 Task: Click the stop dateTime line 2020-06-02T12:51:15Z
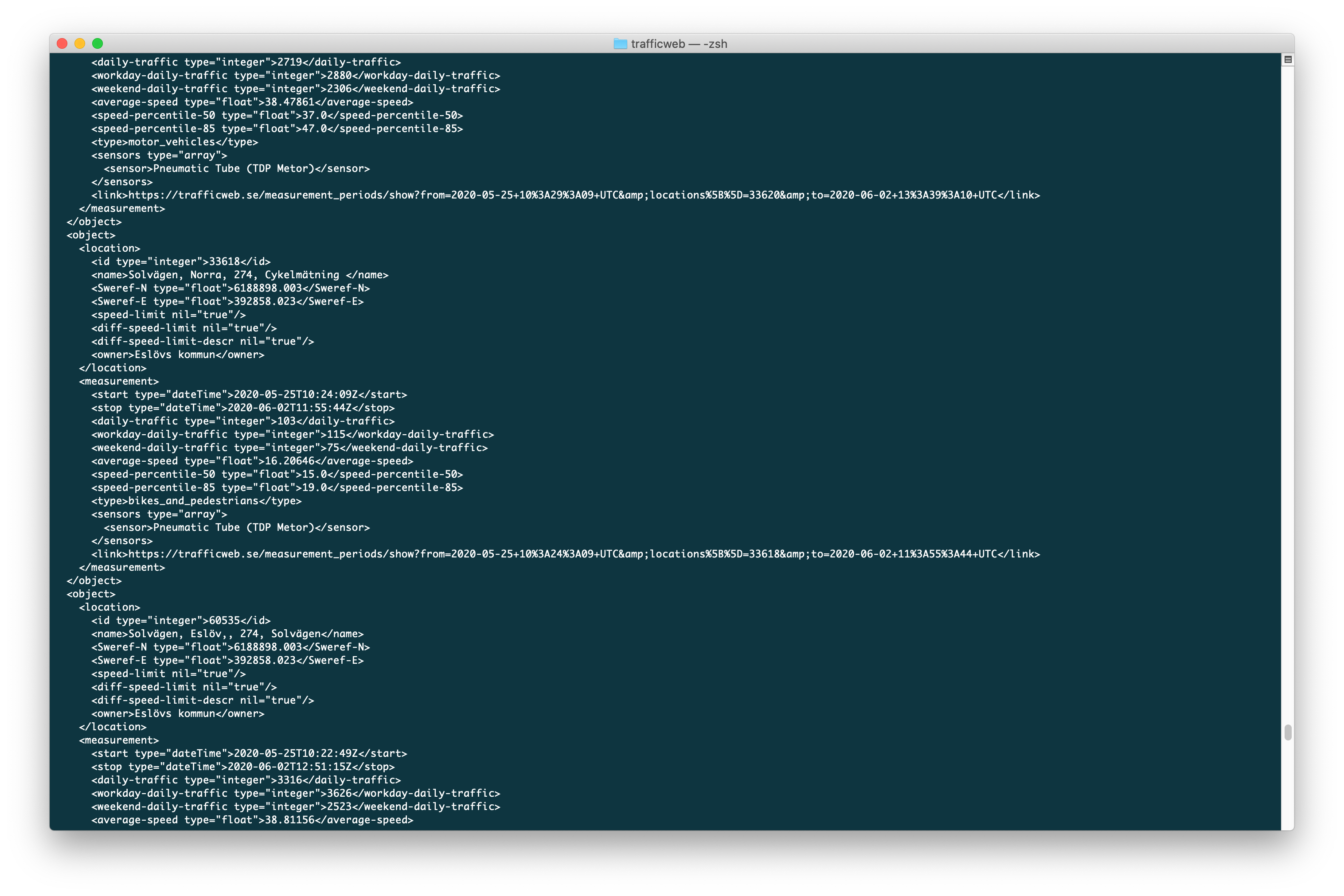[243, 767]
